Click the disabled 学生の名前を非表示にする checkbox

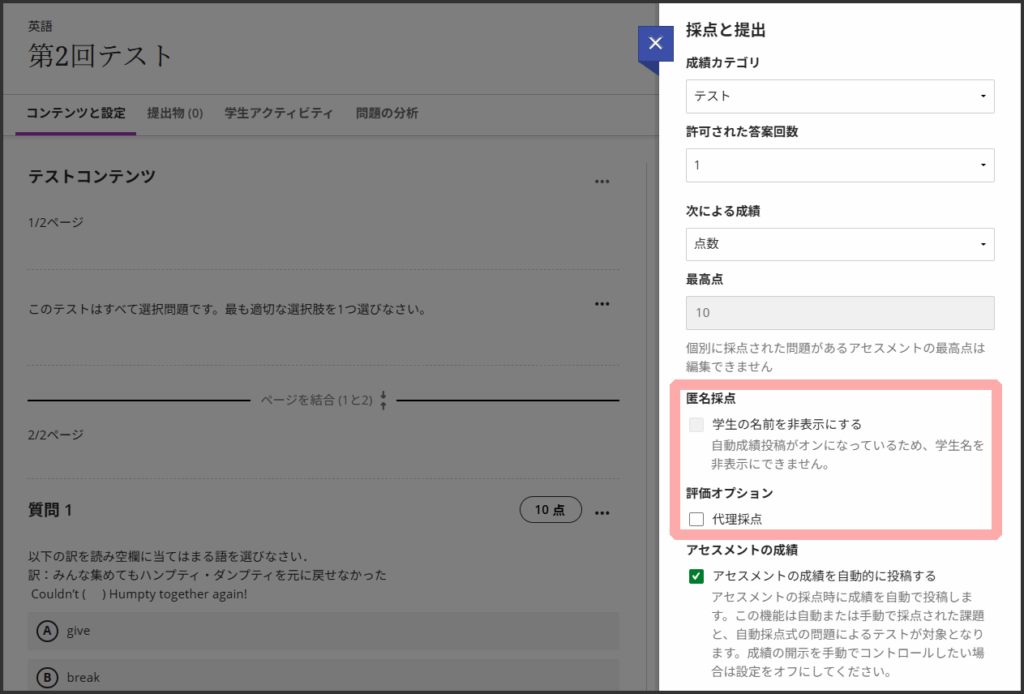pyautogui.click(x=697, y=424)
